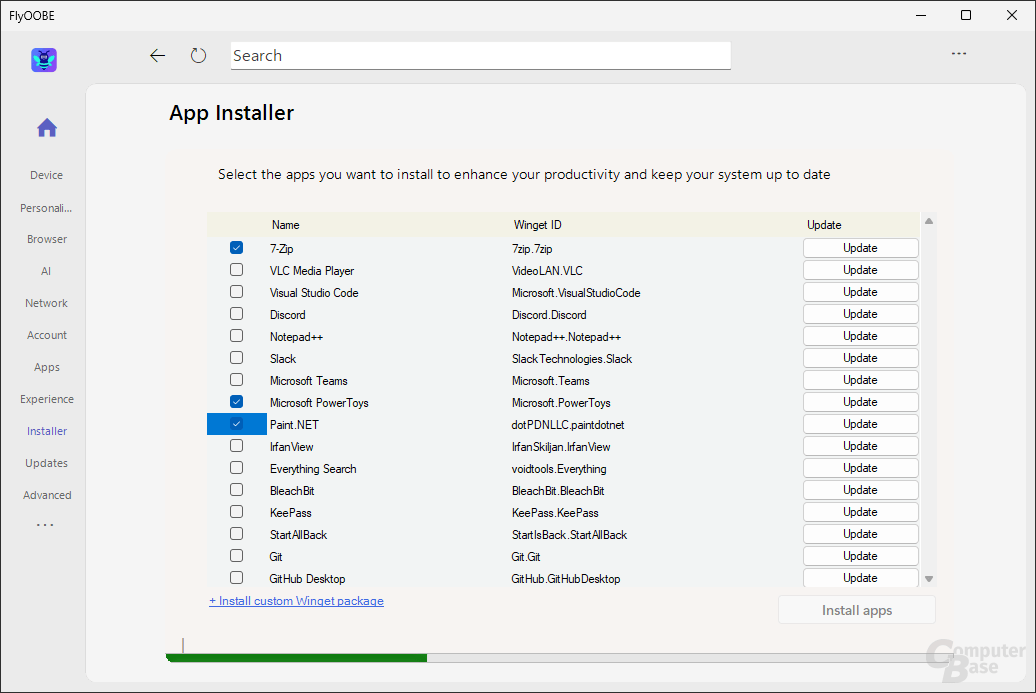The image size is (1036, 693).
Task: Click the Update button for 7-Zip
Action: [x=860, y=247]
